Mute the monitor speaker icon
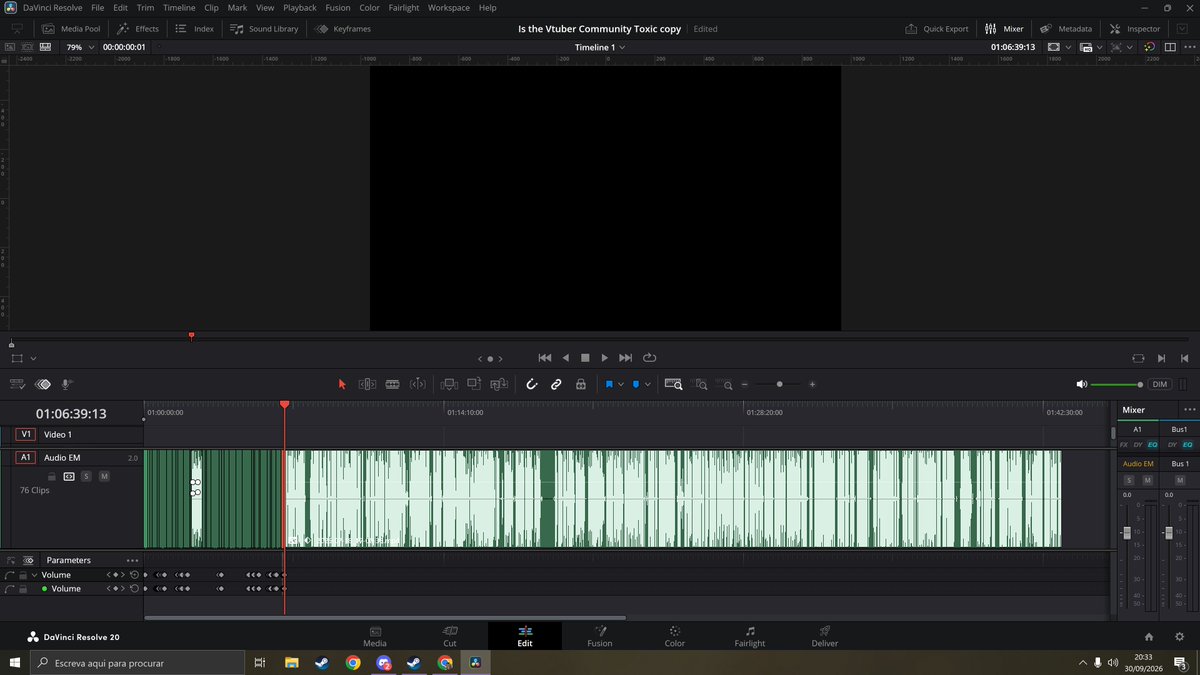 (1081, 384)
